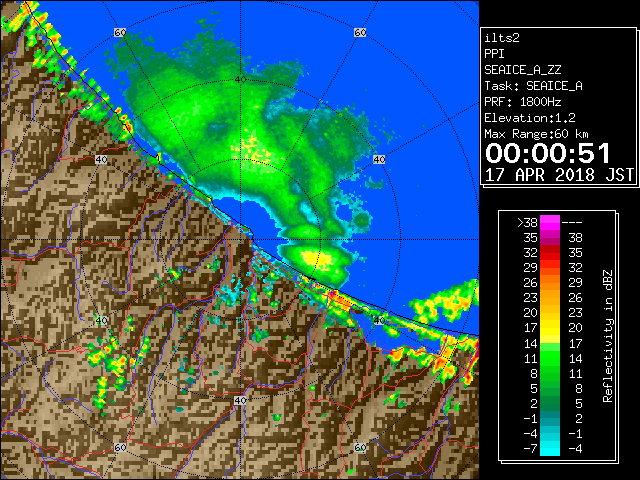
Task: Click the 'PRF: 1800Hz' line
Action: (523, 102)
